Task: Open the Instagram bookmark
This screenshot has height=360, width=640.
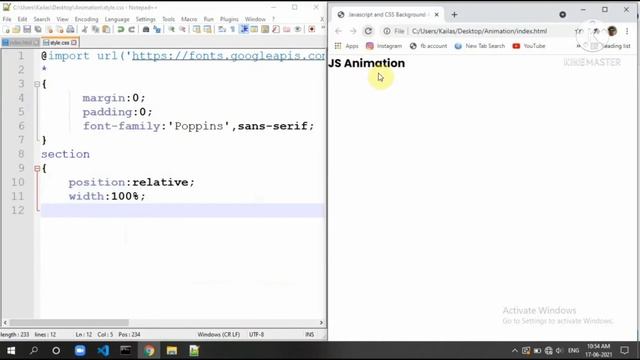Action: point(384,46)
